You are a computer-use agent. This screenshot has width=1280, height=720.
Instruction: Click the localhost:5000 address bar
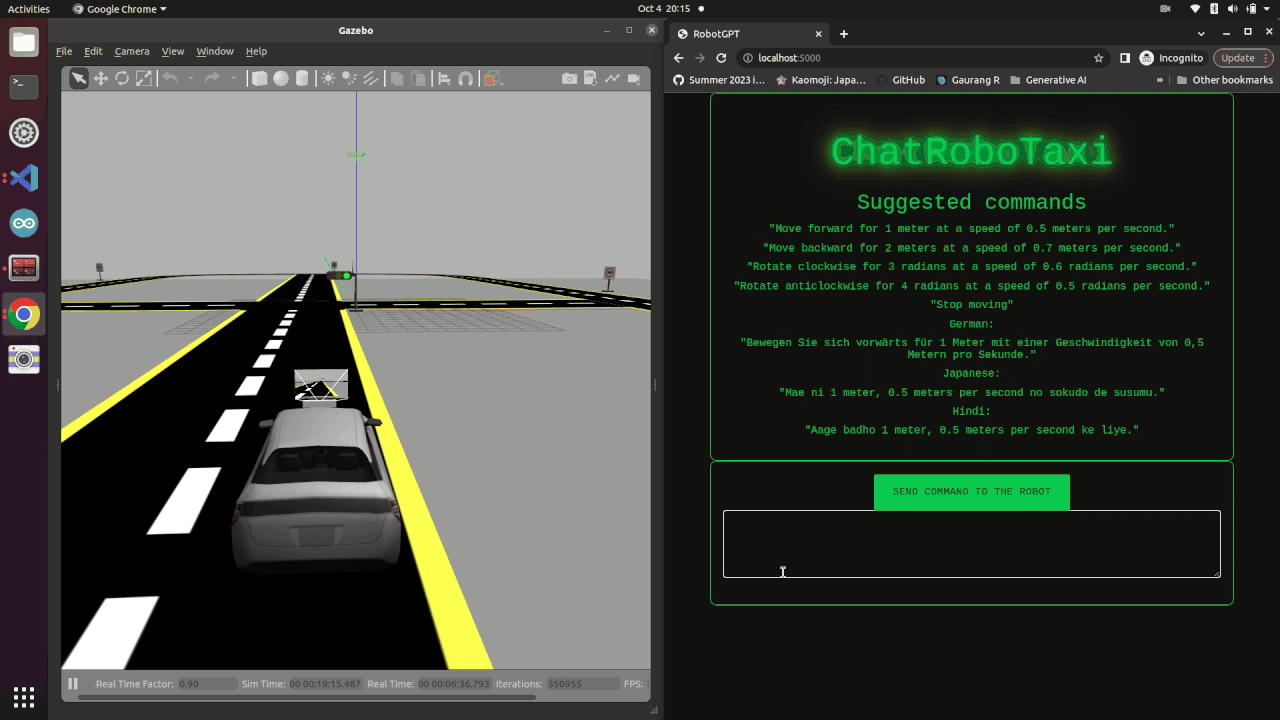tap(921, 58)
